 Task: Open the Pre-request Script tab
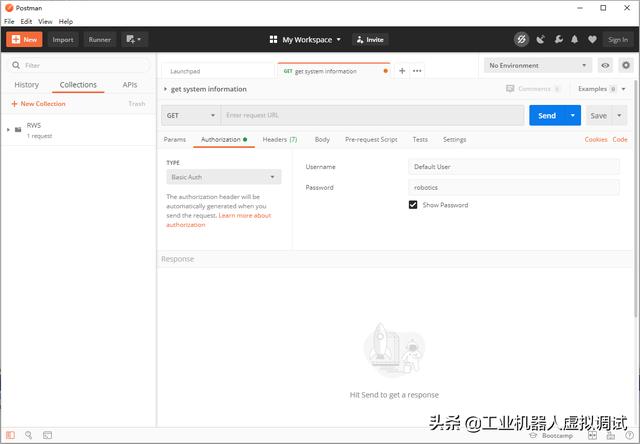[x=371, y=140]
